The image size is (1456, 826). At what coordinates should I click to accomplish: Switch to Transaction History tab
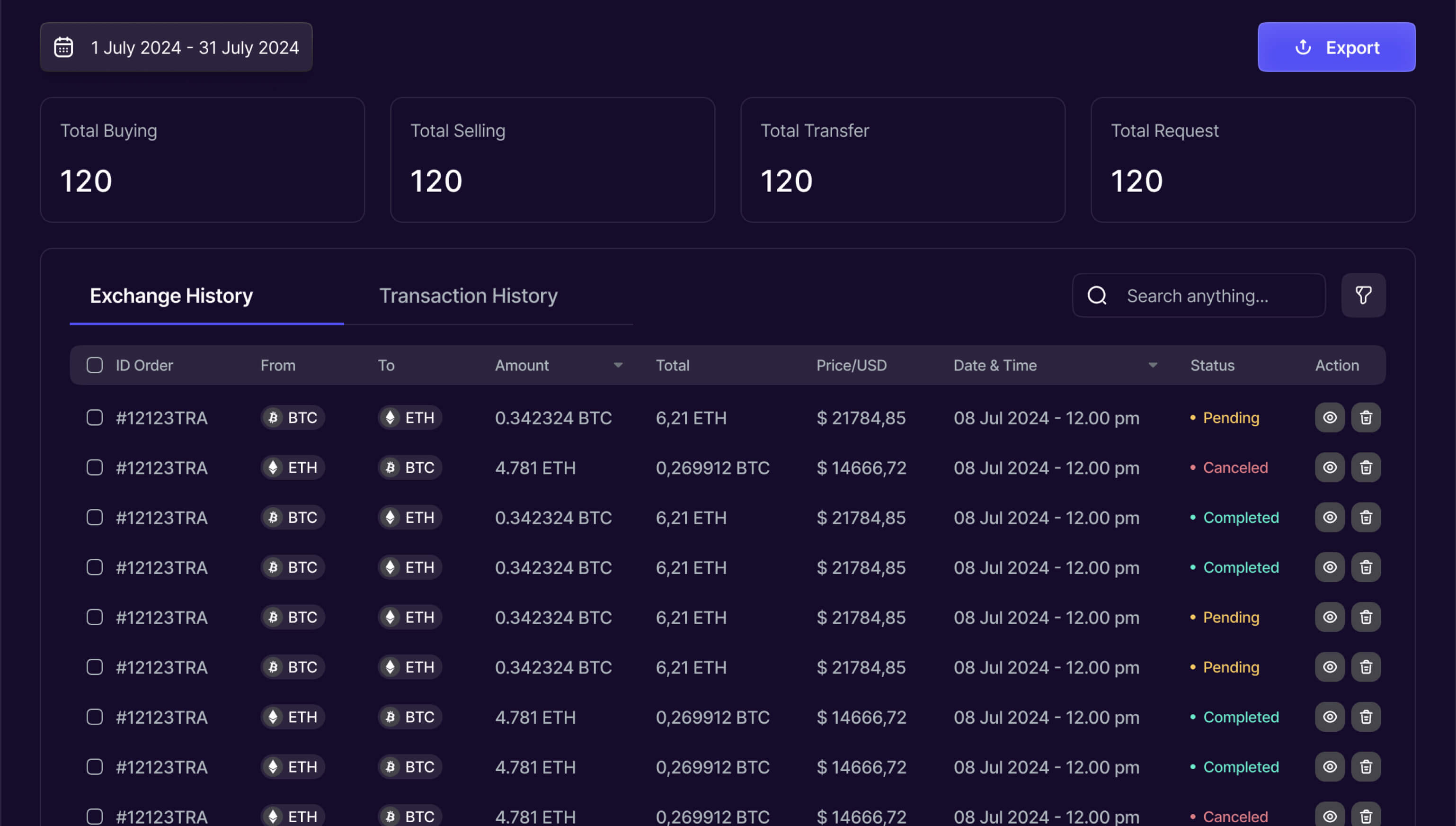coord(468,296)
